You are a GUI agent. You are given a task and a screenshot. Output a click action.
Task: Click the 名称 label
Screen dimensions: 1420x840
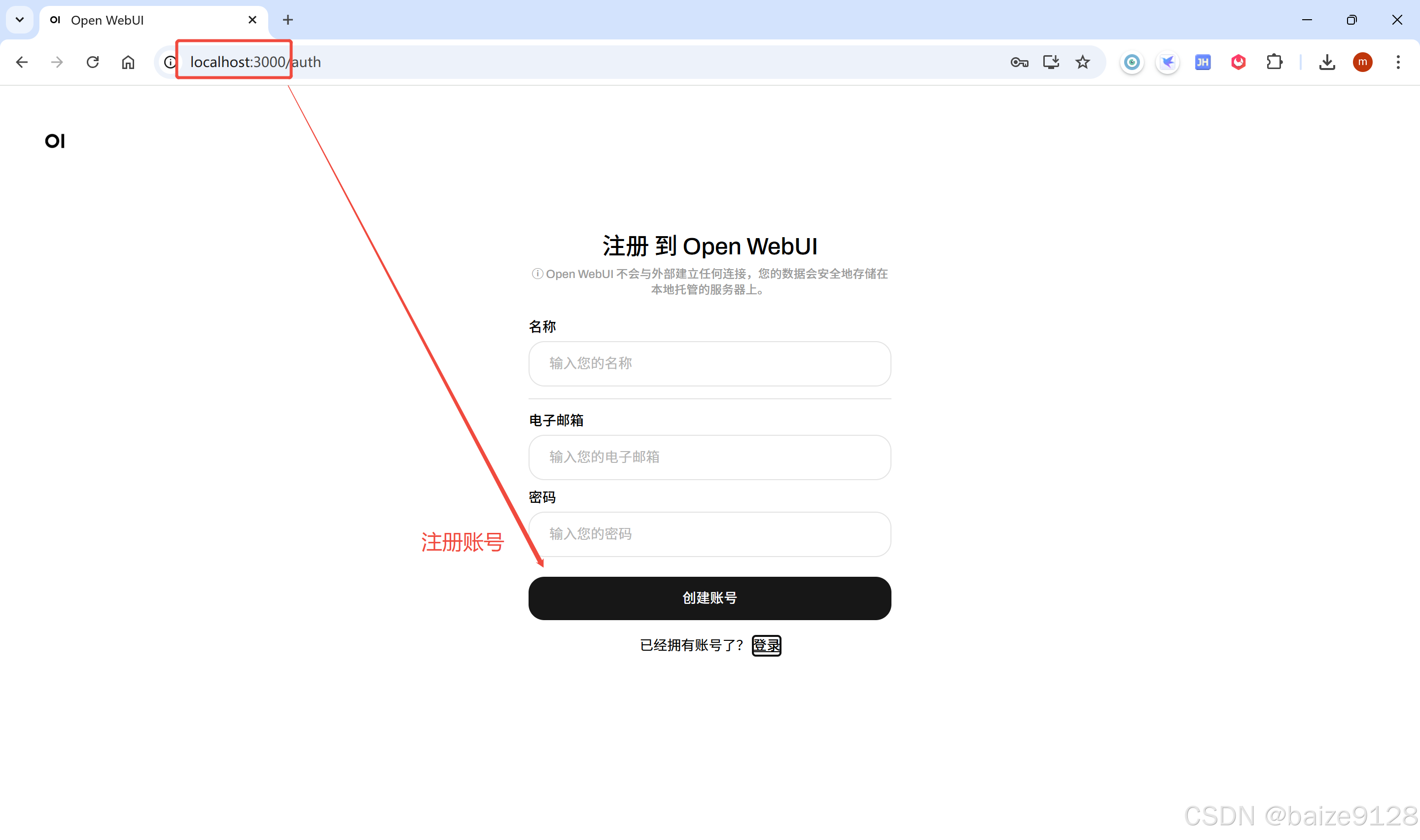pos(542,327)
